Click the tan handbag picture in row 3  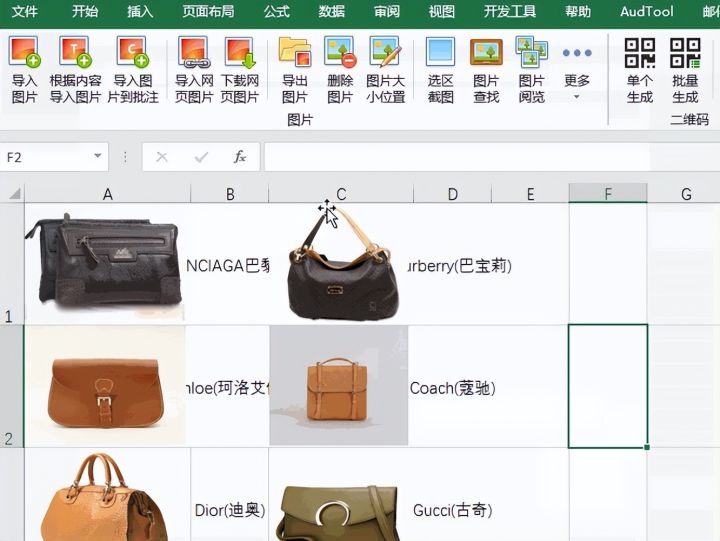tap(105, 498)
